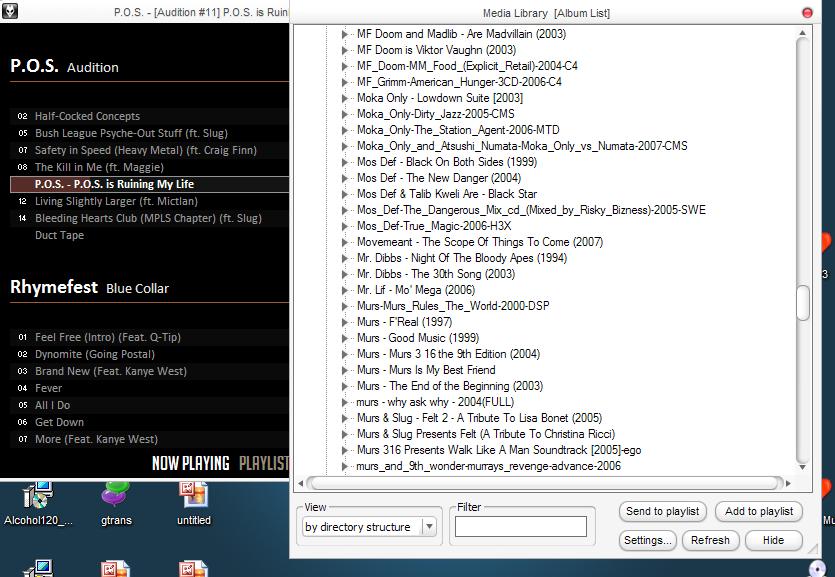Select track Duct Tape
The width and height of the screenshot is (835, 577).
(149, 235)
